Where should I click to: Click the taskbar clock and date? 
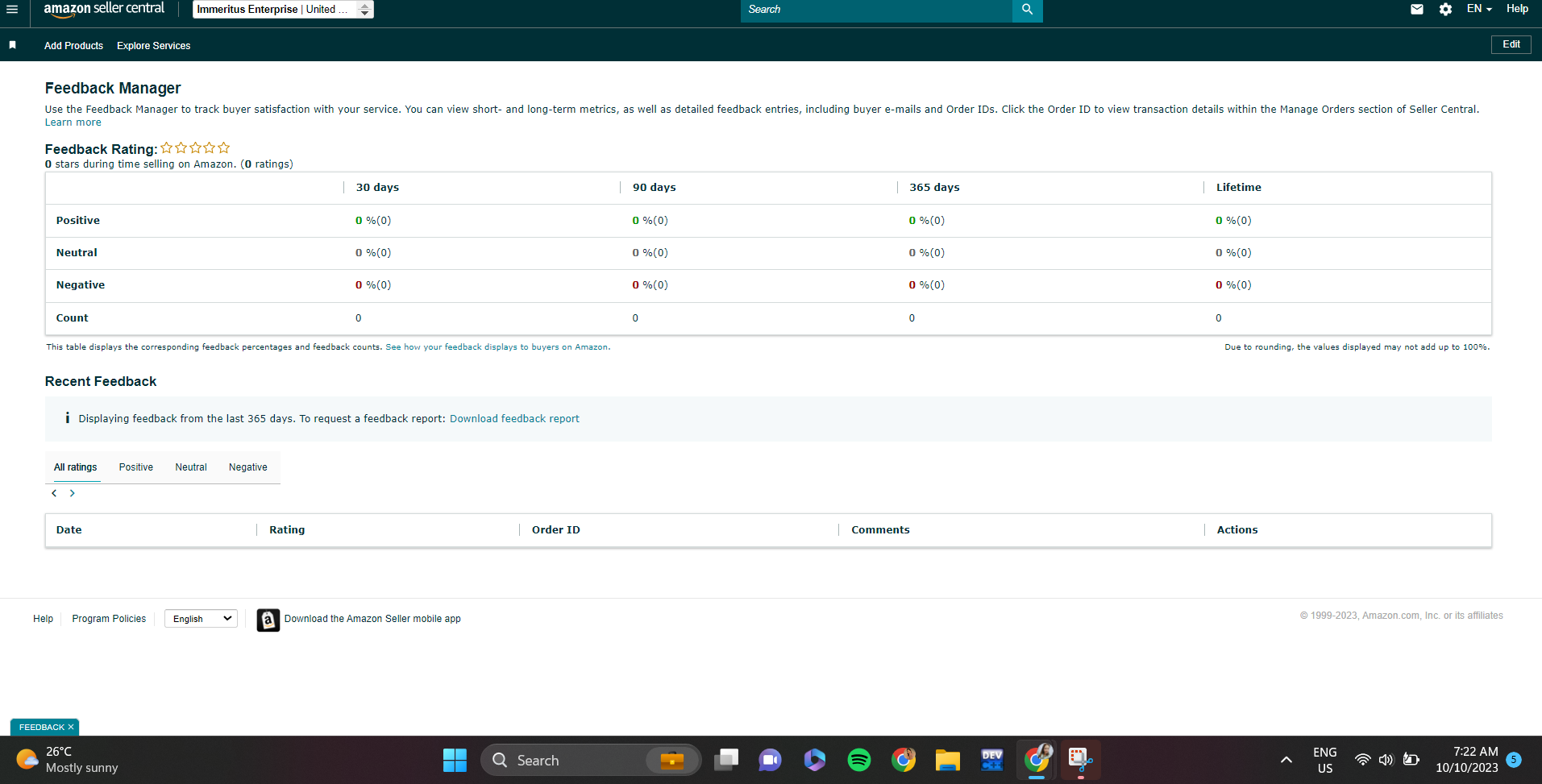[x=1467, y=760]
